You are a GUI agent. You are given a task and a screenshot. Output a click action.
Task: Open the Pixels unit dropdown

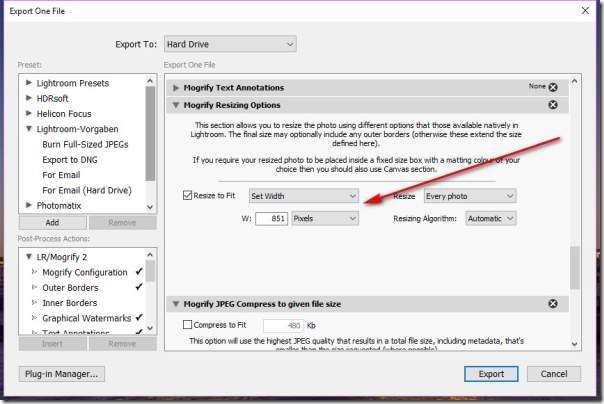(x=325, y=218)
